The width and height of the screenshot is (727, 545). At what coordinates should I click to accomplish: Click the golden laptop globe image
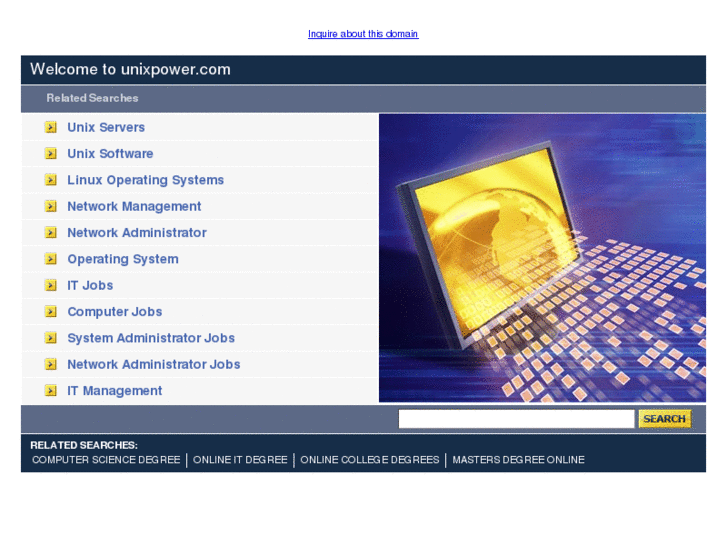click(542, 258)
